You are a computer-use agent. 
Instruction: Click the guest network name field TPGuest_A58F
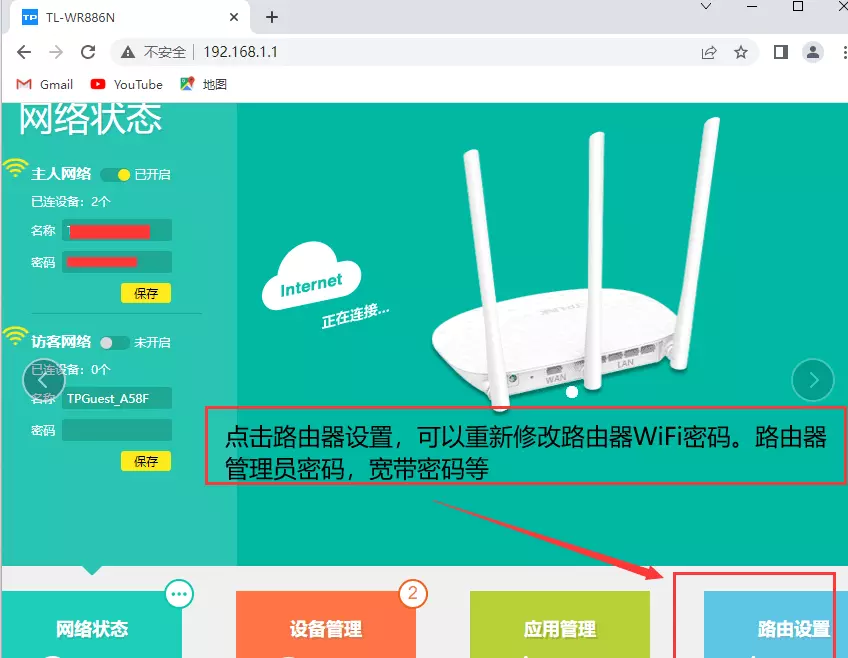(x=116, y=398)
